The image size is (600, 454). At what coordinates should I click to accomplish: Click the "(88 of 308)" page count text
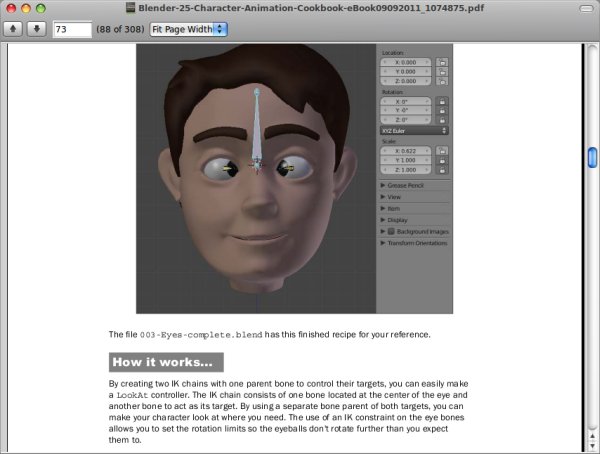[x=120, y=29]
